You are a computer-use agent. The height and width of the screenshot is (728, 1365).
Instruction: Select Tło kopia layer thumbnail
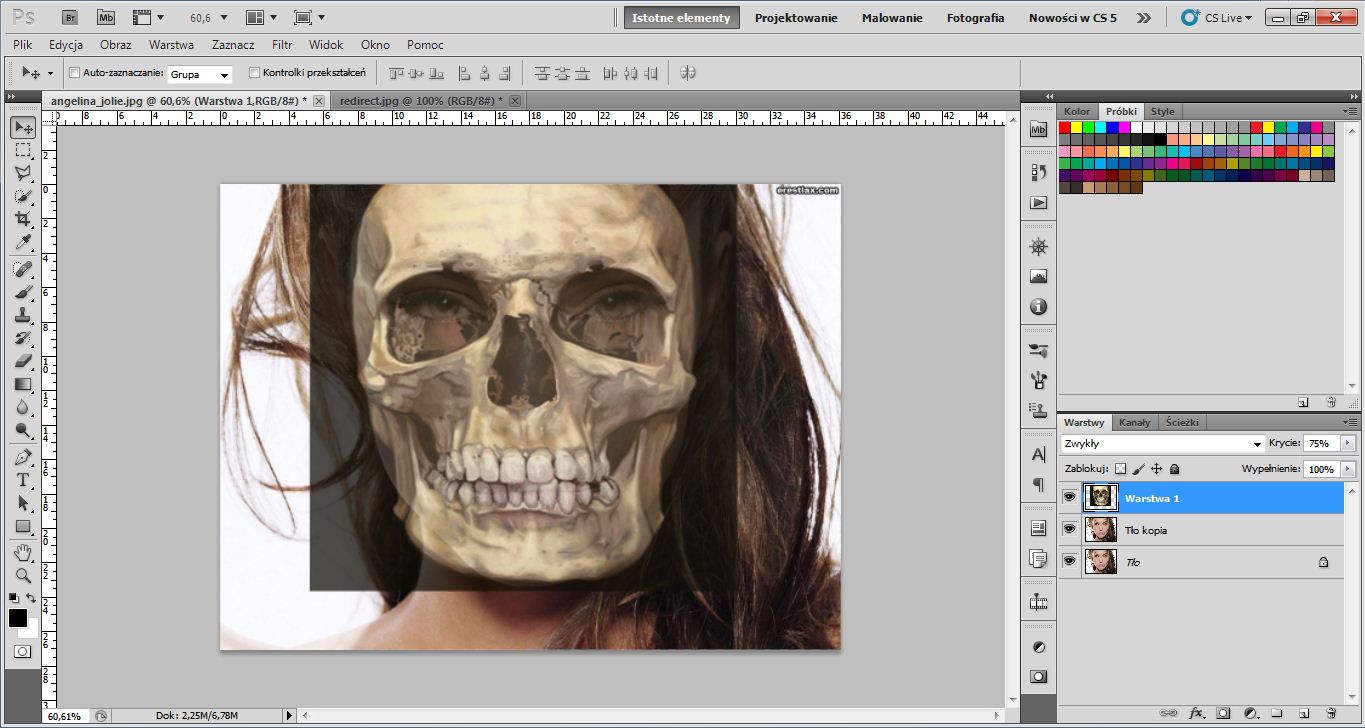(x=1100, y=529)
